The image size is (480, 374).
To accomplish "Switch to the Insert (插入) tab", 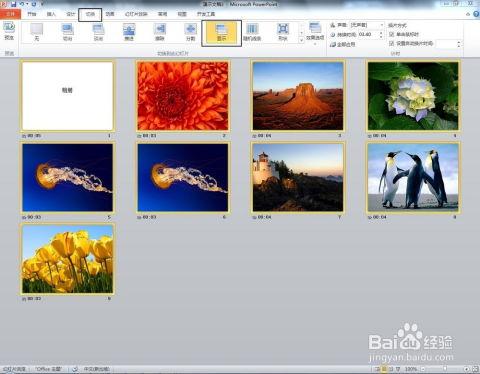I will tap(51, 14).
